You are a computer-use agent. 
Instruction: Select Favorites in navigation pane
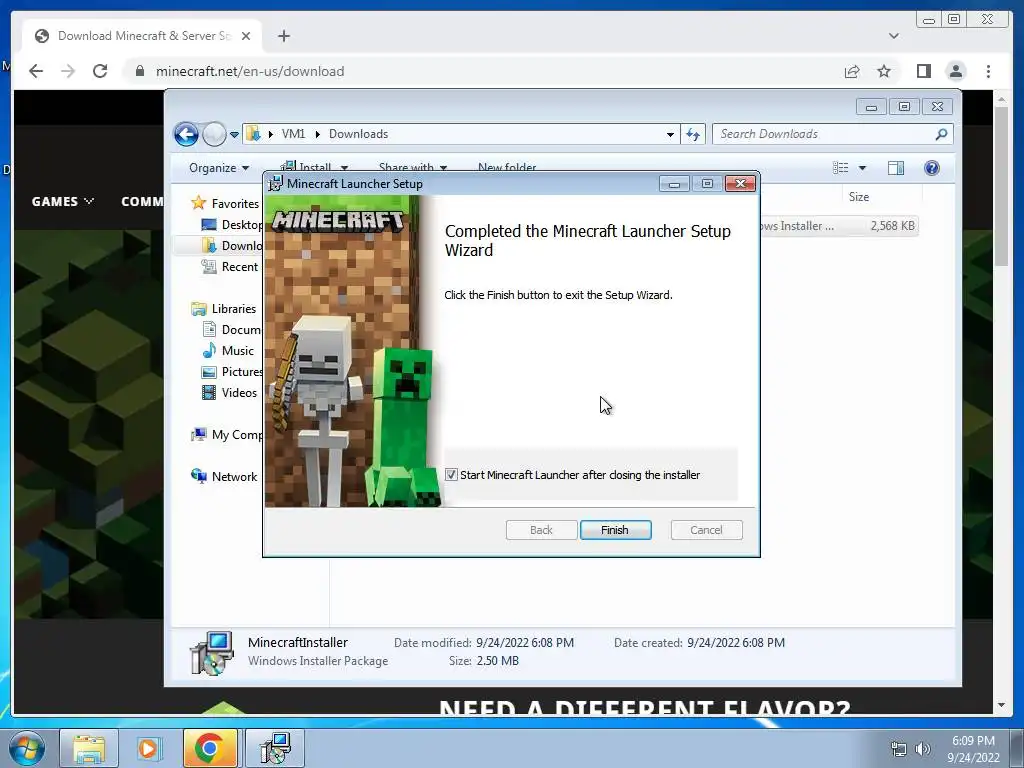(225, 204)
